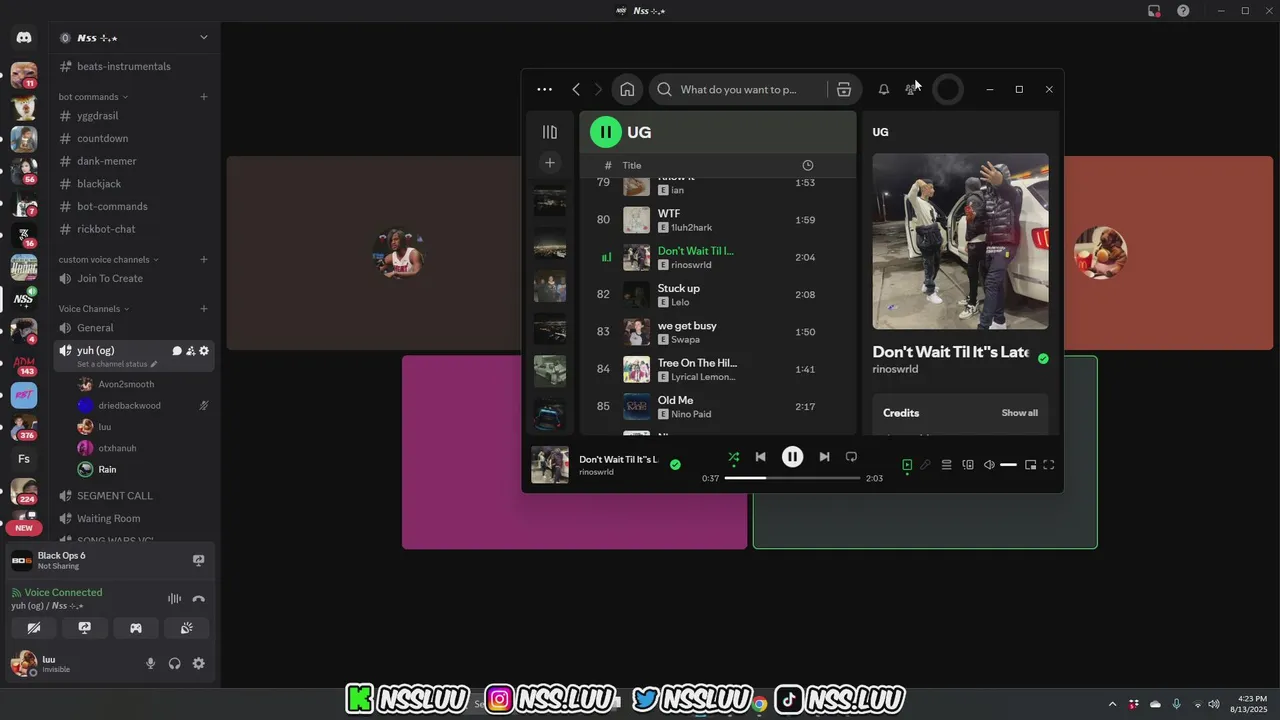Screen dimensions: 1280x720
Task: Open Spotify three-dots menu
Action: coord(544,89)
